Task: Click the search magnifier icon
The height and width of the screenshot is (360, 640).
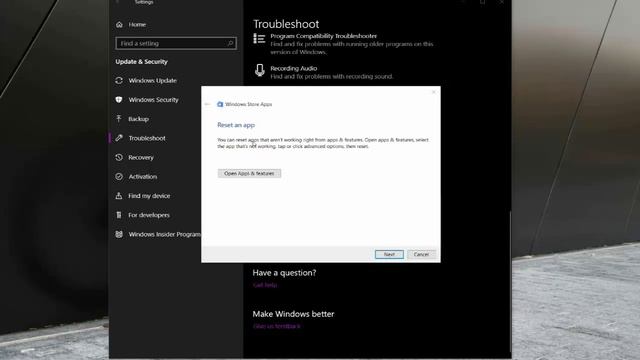Action: coord(230,43)
